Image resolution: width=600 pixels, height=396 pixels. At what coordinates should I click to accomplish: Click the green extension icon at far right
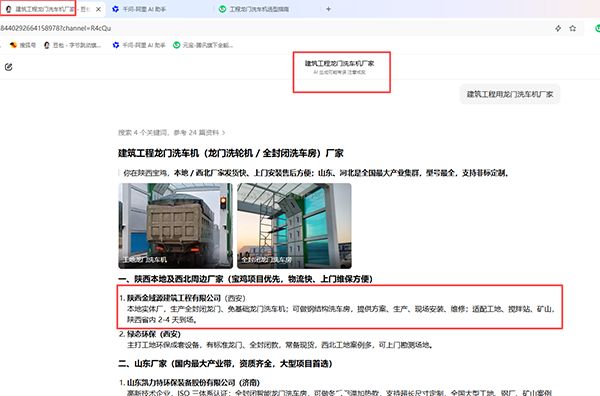click(597, 28)
